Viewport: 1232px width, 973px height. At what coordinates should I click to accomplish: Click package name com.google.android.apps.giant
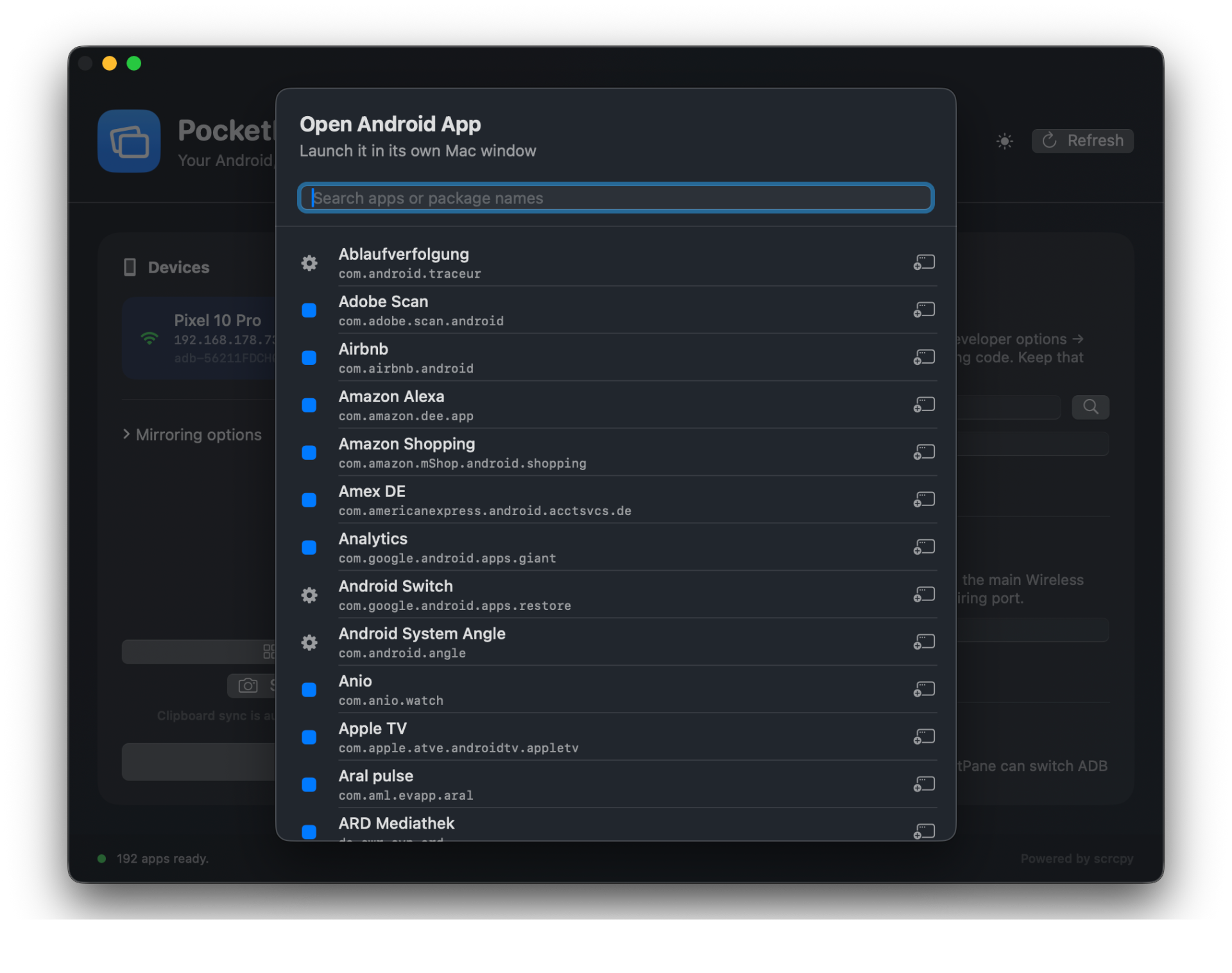click(447, 559)
